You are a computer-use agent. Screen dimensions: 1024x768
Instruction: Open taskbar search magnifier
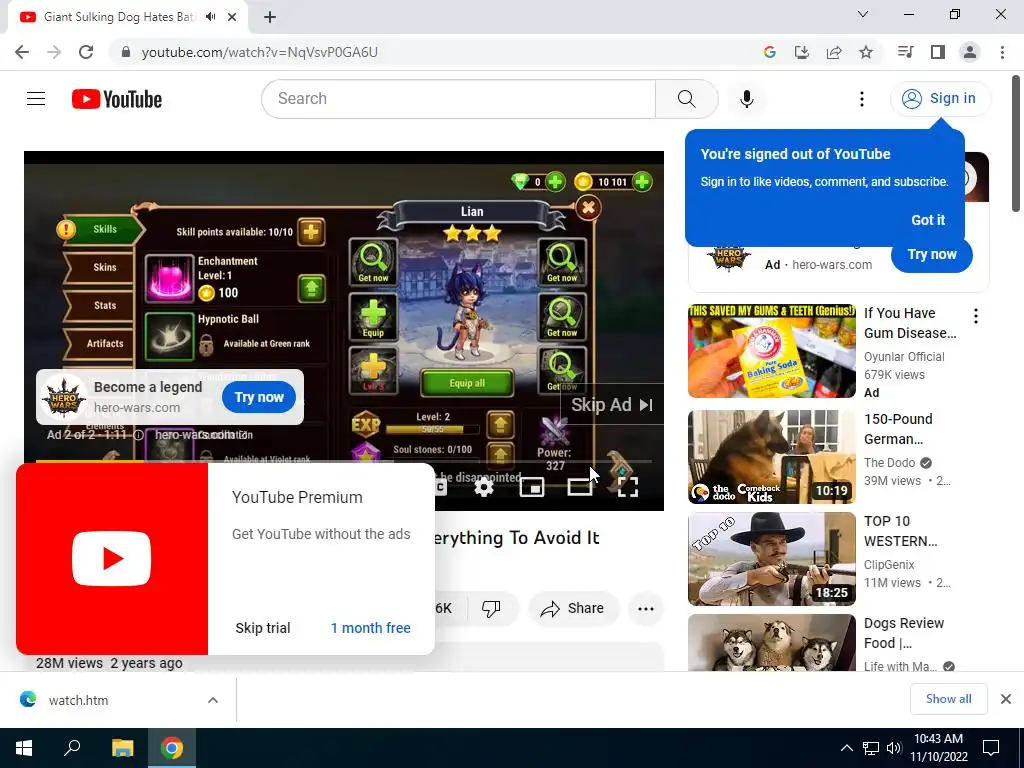click(x=72, y=748)
